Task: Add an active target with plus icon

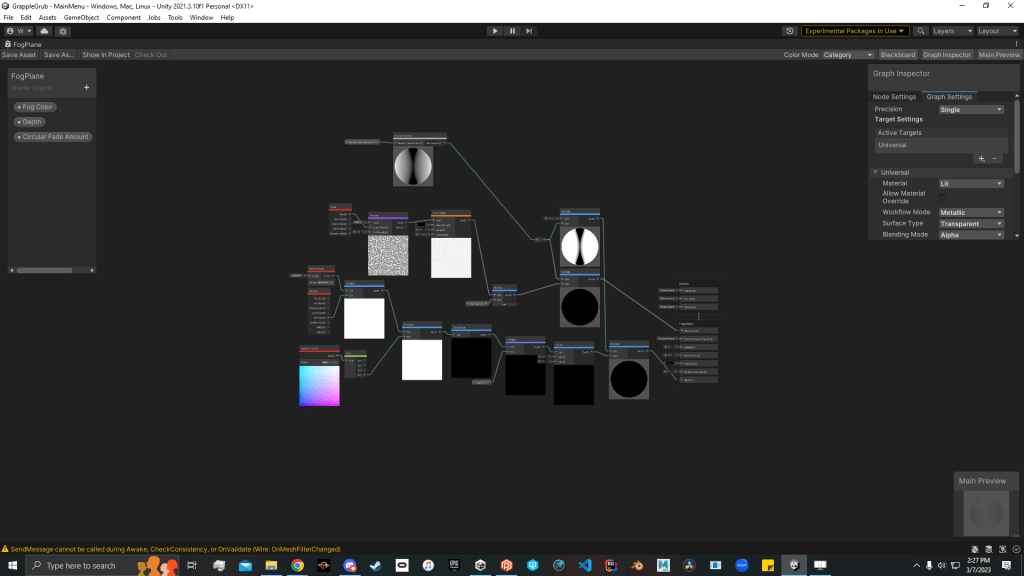Action: pyautogui.click(x=981, y=158)
